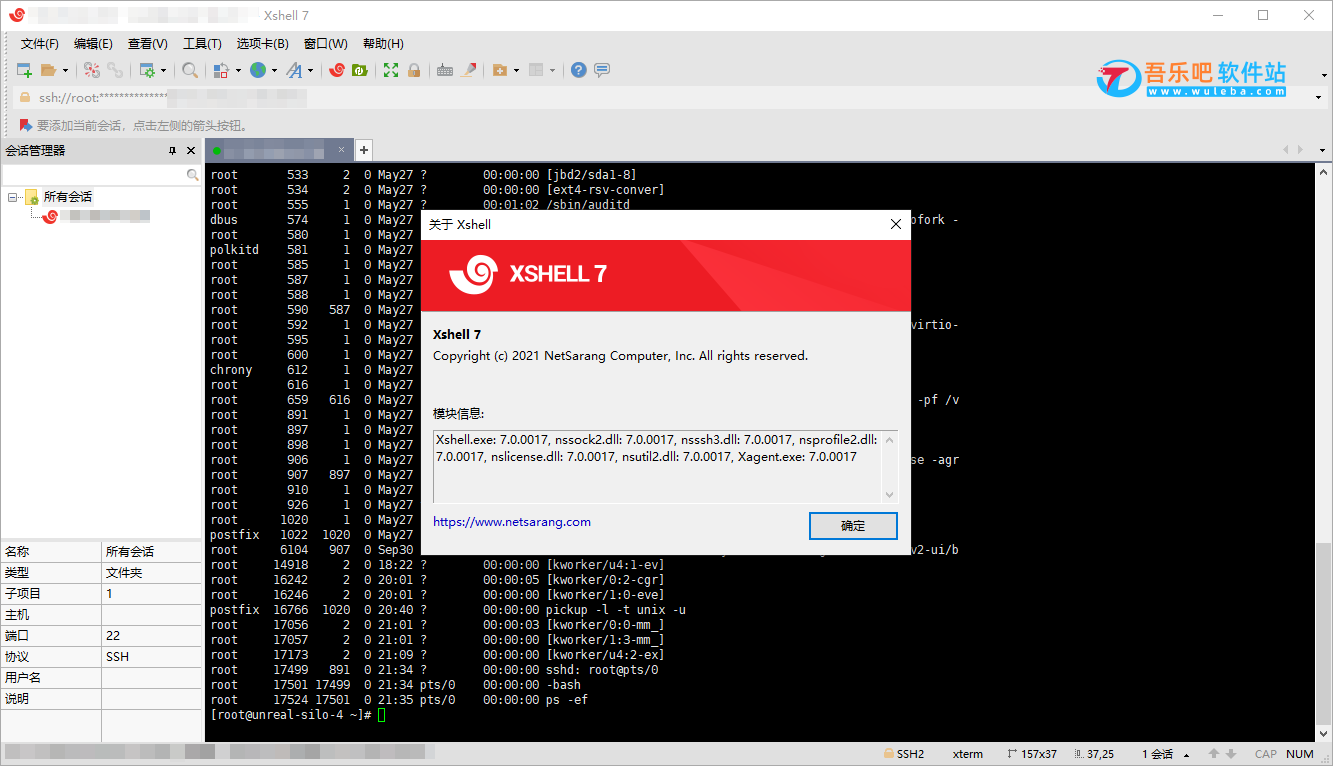The height and width of the screenshot is (766, 1333).
Task: Collapse the 所有会话 tree node
Action: point(13,197)
